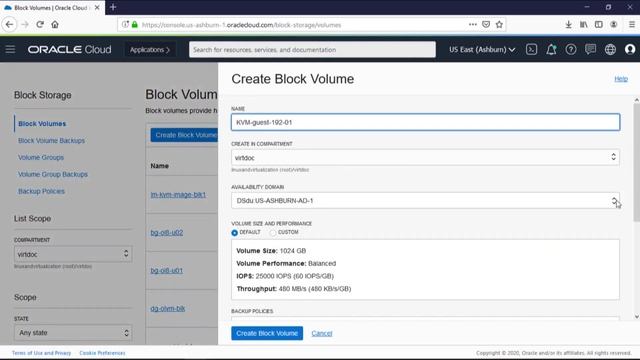Toggle the browser sidebar icon
The width and height of the screenshot is (640, 360).
tap(598, 24)
